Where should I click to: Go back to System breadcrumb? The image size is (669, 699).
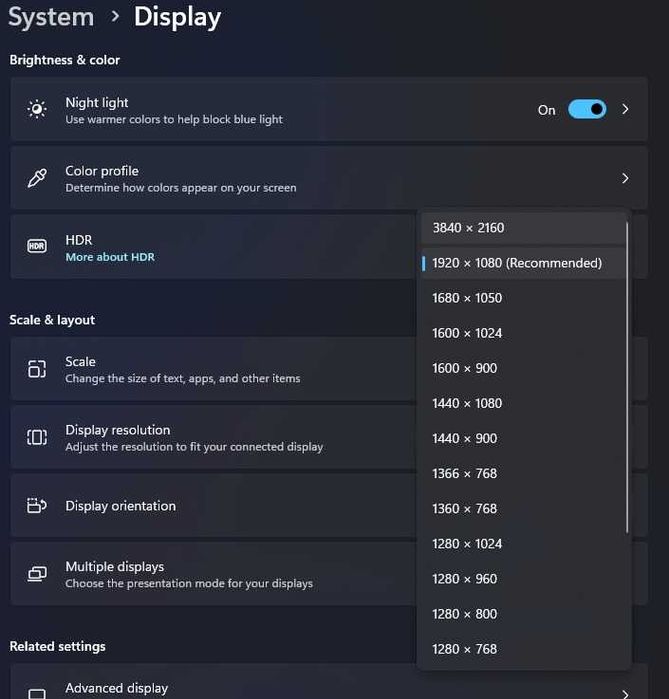click(51, 17)
